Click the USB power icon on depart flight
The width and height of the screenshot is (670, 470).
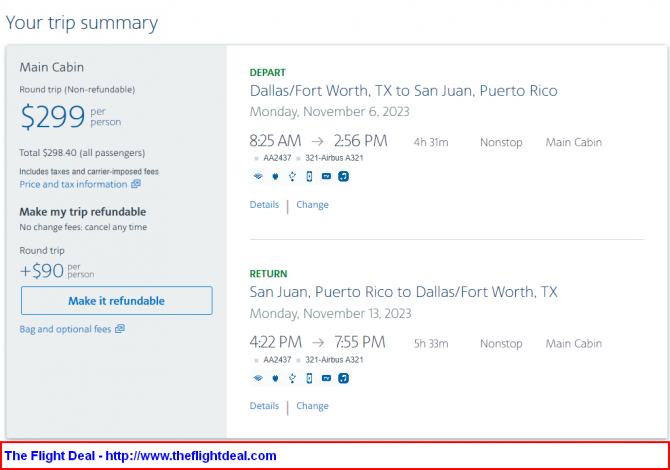point(292,176)
